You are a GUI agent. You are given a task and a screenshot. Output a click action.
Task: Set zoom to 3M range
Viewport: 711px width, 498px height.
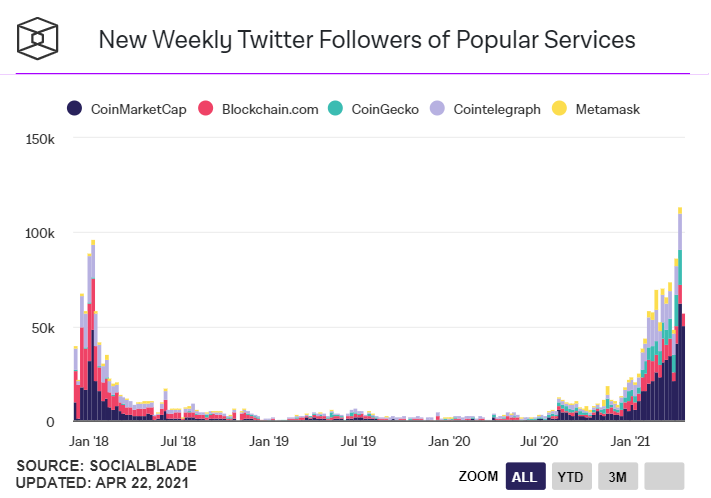coord(618,476)
